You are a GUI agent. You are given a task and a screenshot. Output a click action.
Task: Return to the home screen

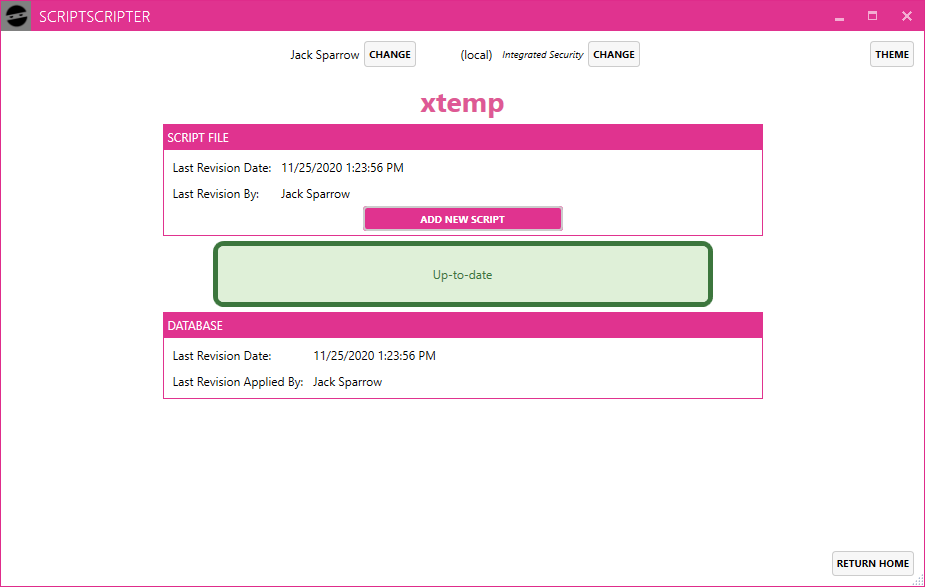coord(872,563)
